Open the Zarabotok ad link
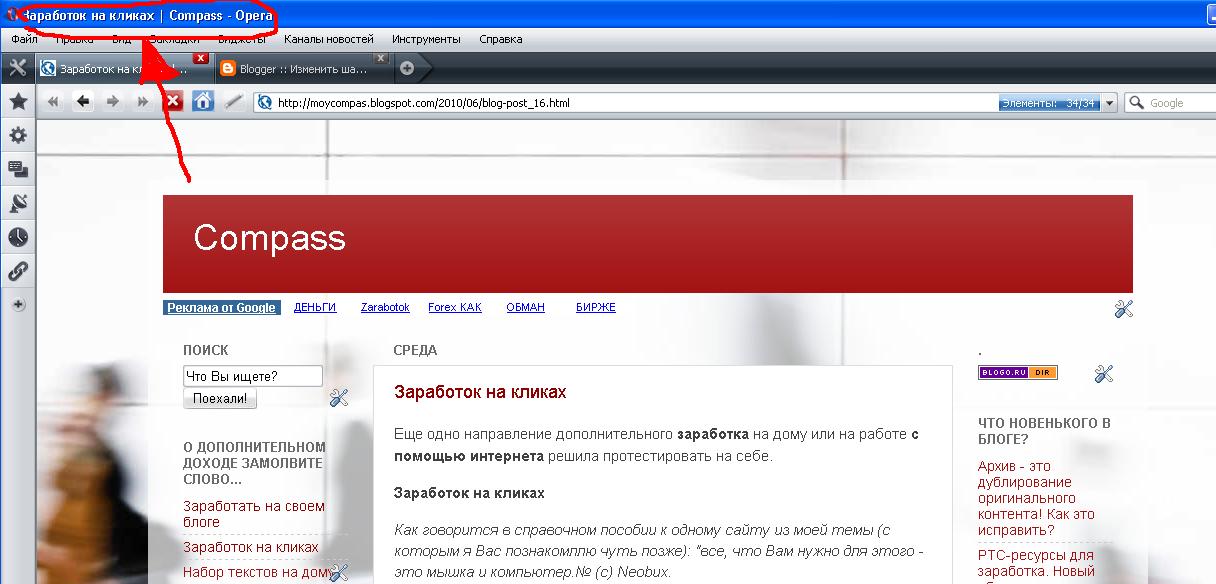Screen dimensions: 1216x584 385,308
